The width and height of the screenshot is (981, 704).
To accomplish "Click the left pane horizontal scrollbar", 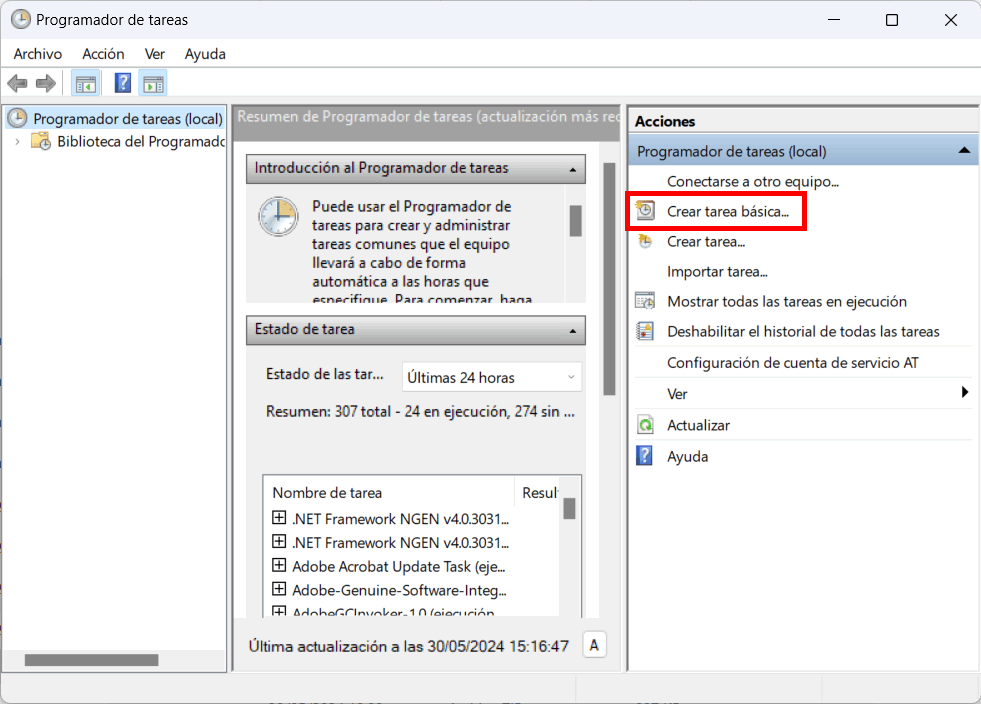I will 91,660.
